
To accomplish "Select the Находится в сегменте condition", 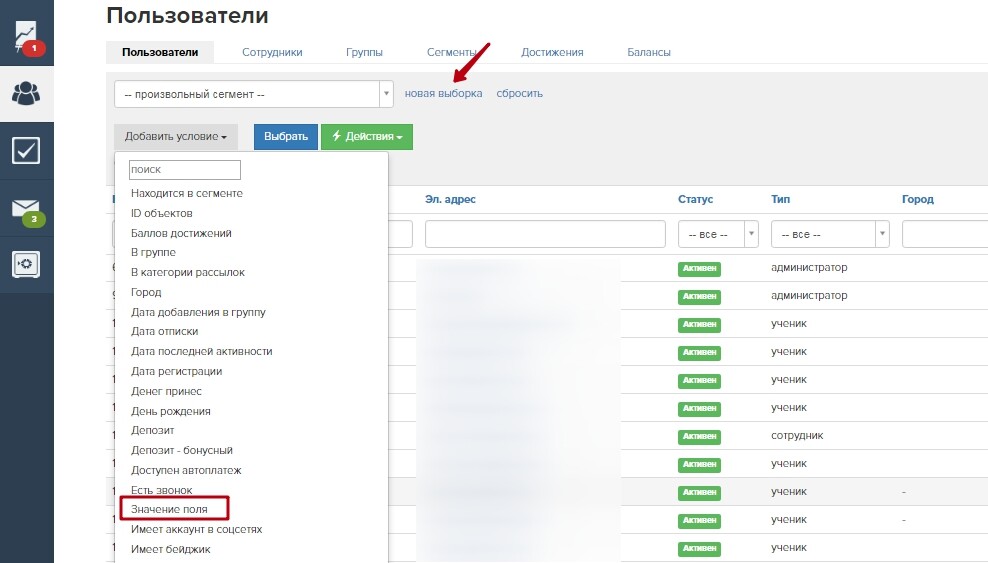I will point(187,193).
